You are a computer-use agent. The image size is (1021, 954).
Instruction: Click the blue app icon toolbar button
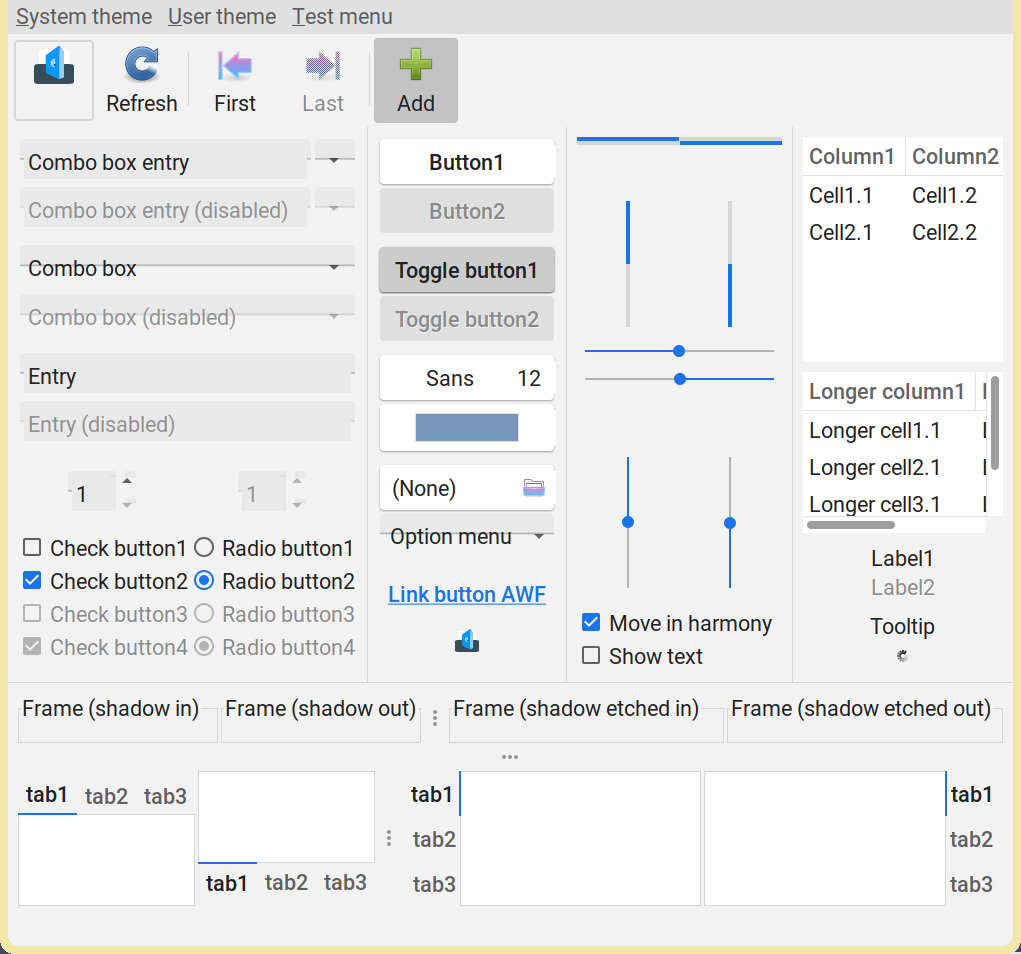[54, 80]
